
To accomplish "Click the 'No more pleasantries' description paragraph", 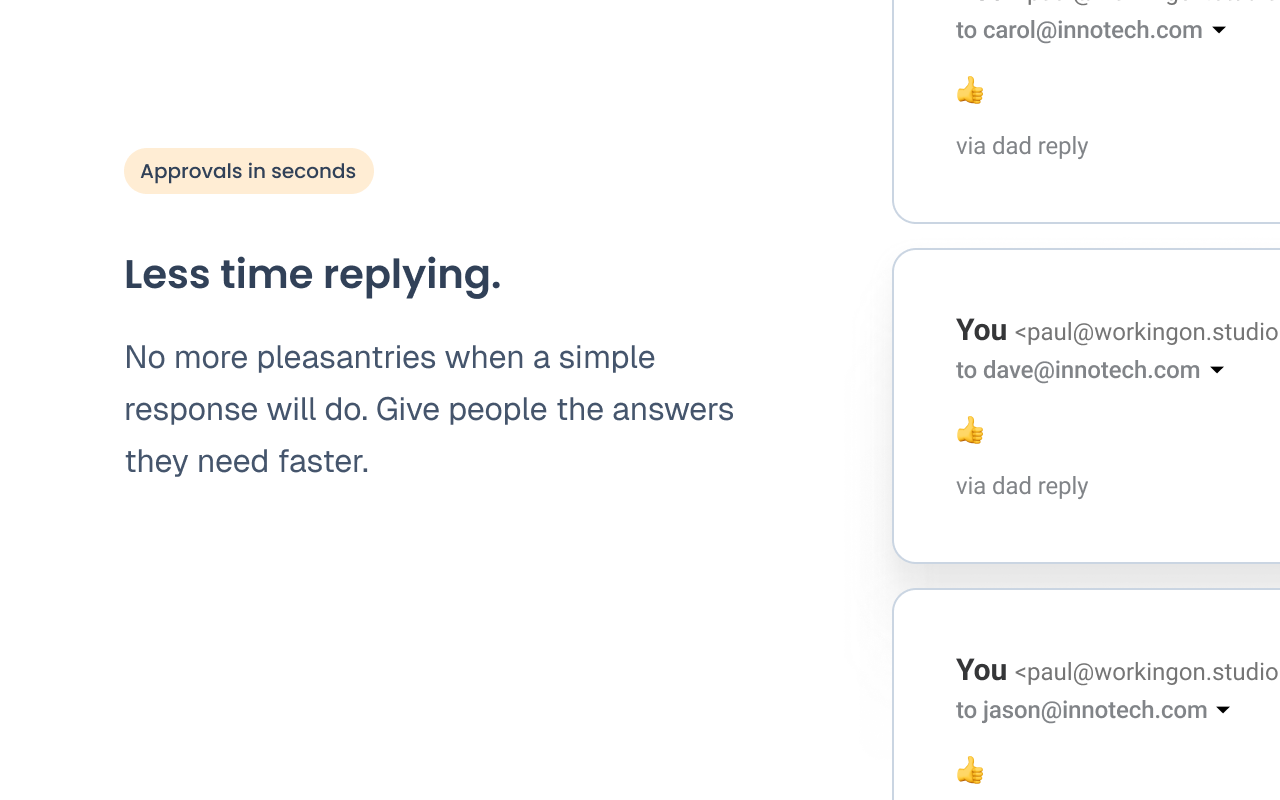I will (429, 409).
